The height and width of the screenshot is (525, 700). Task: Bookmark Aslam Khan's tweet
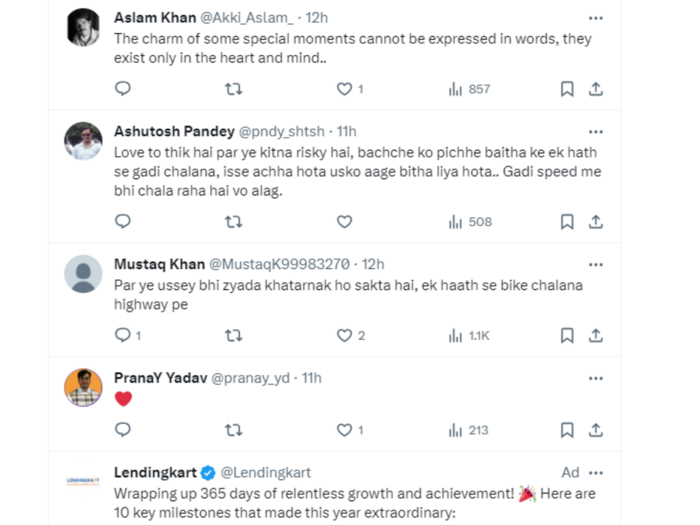567,89
